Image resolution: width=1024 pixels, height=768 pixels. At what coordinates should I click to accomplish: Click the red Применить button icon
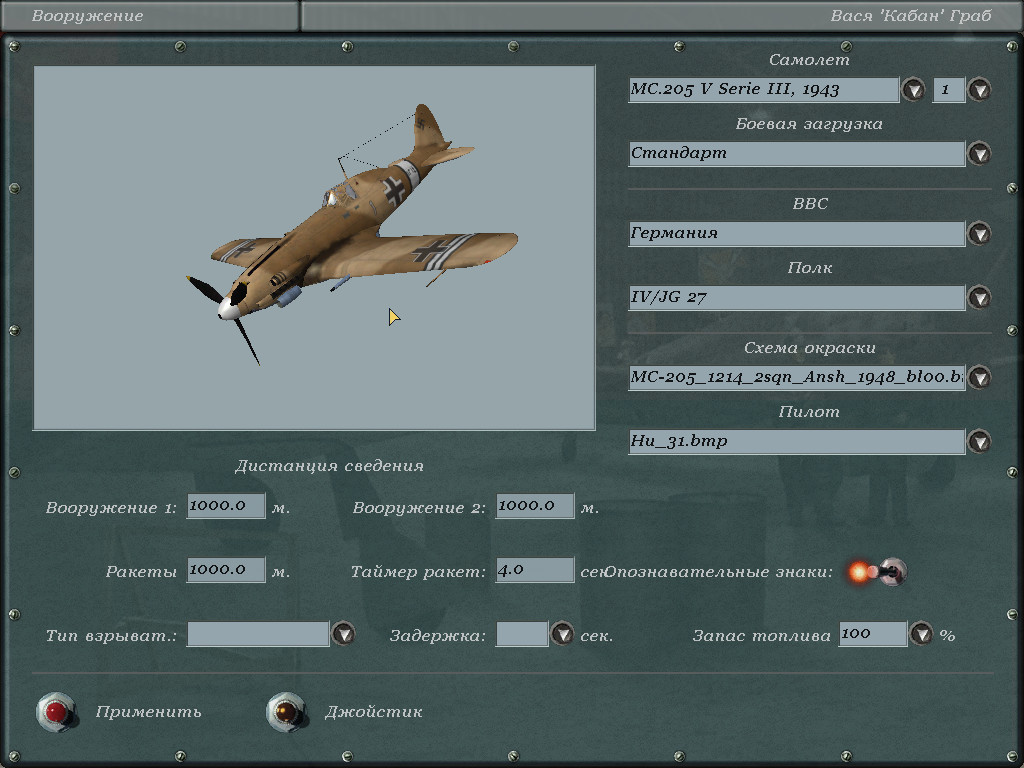point(56,712)
